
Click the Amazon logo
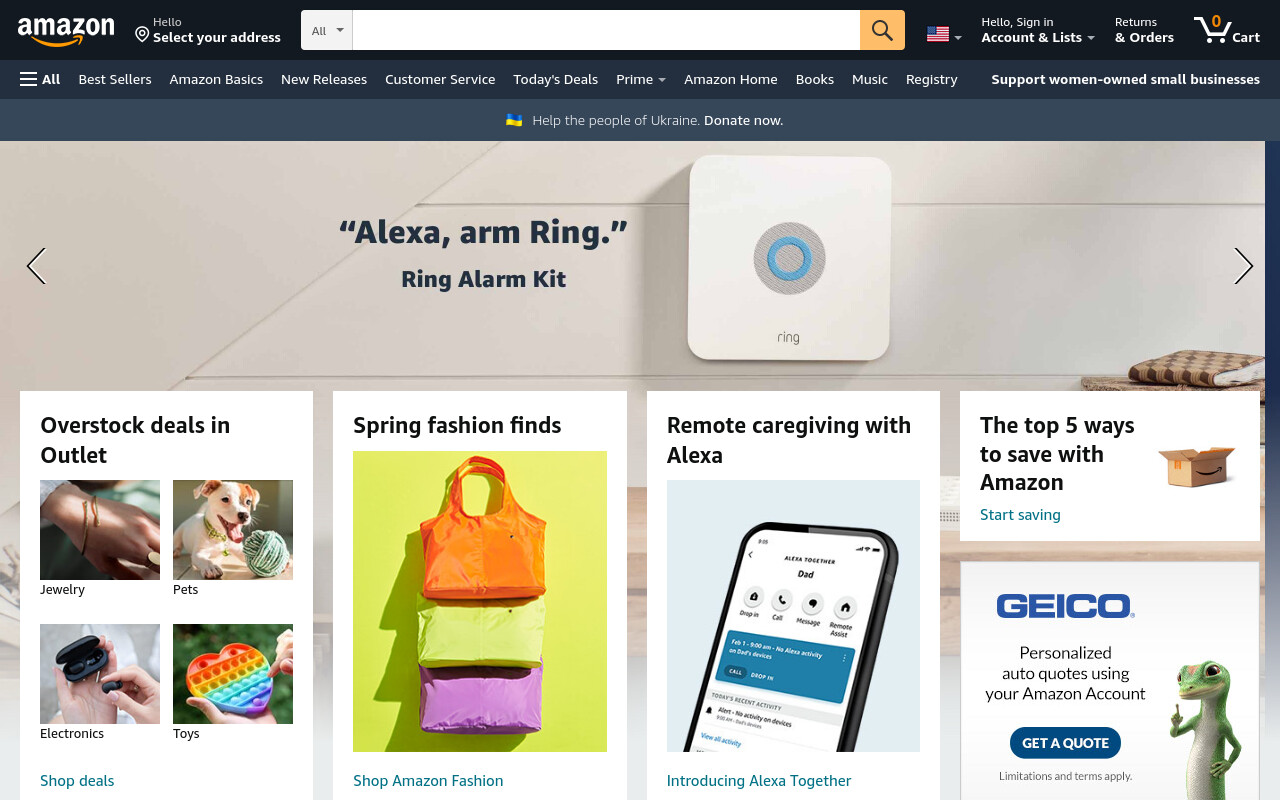[66, 31]
